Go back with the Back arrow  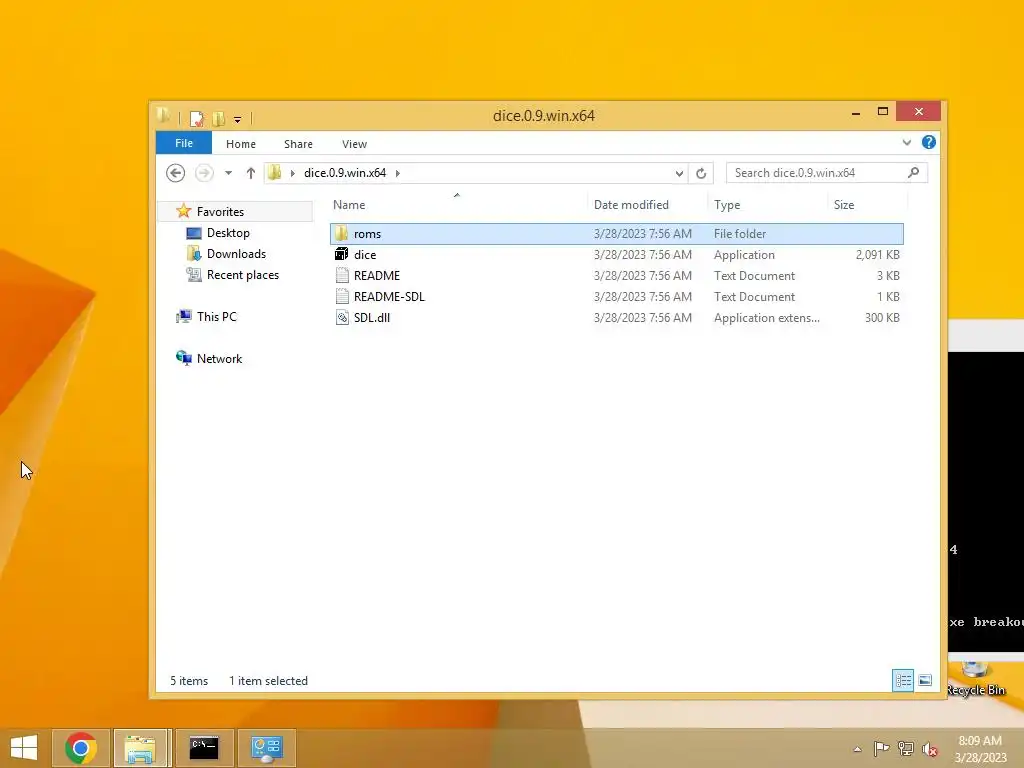pyautogui.click(x=176, y=173)
